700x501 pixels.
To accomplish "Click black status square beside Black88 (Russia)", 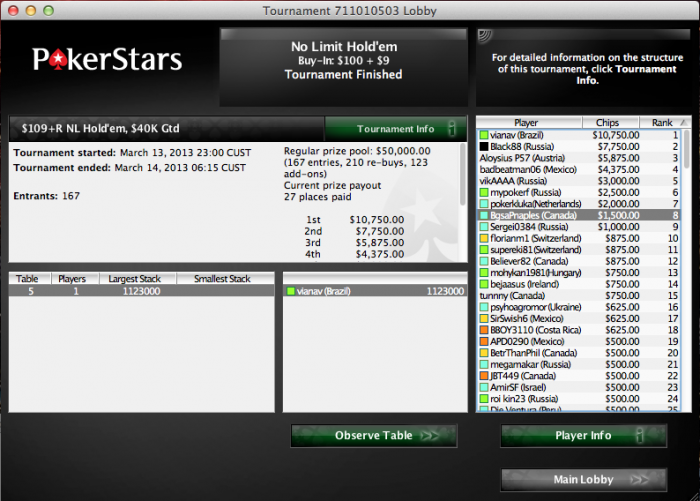I will (484, 146).
